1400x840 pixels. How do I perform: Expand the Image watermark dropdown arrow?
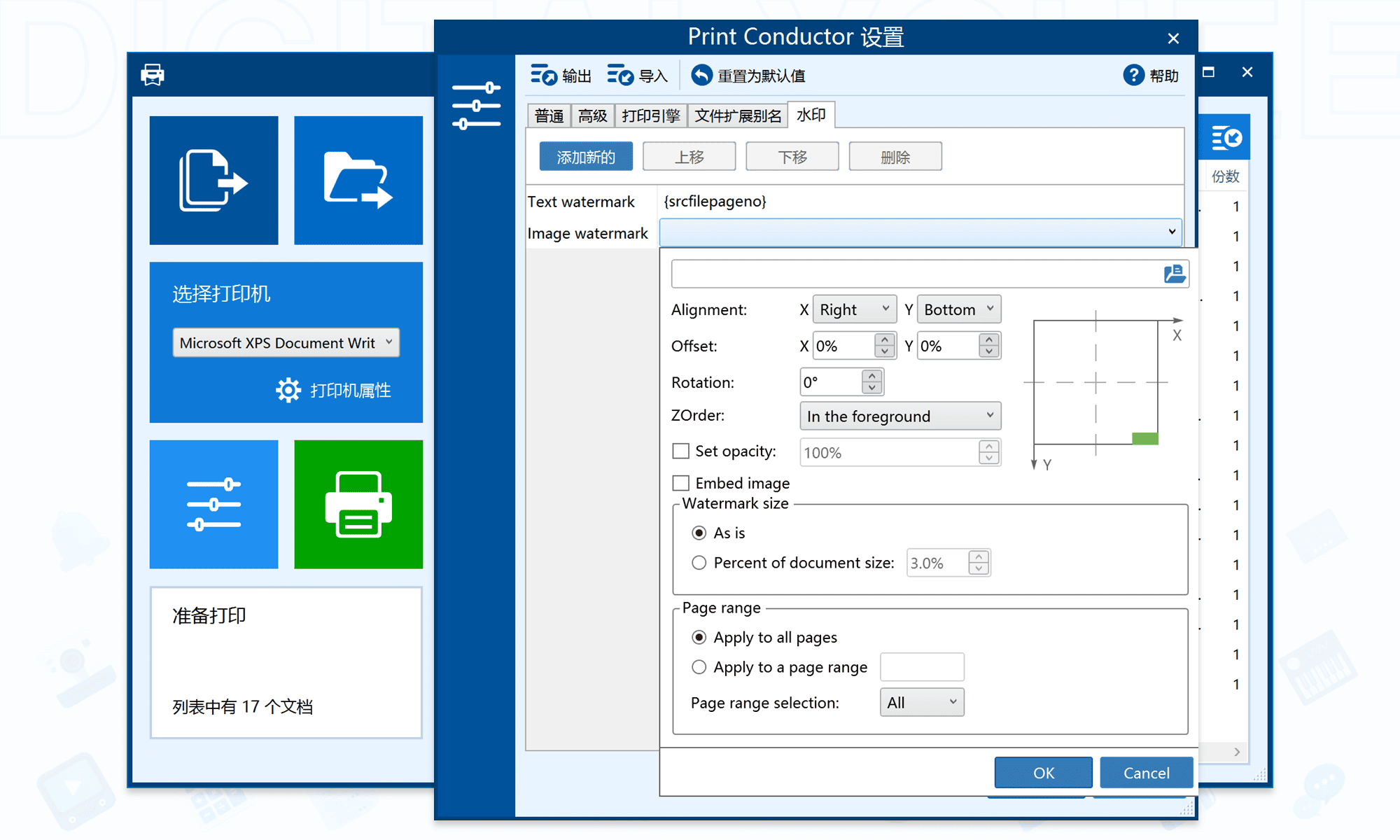tap(1172, 232)
